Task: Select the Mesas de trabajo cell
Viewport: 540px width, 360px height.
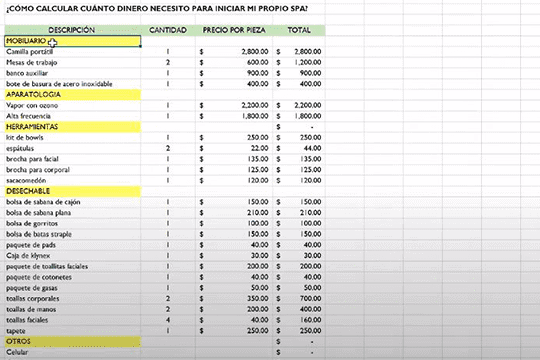Action: coord(73,62)
